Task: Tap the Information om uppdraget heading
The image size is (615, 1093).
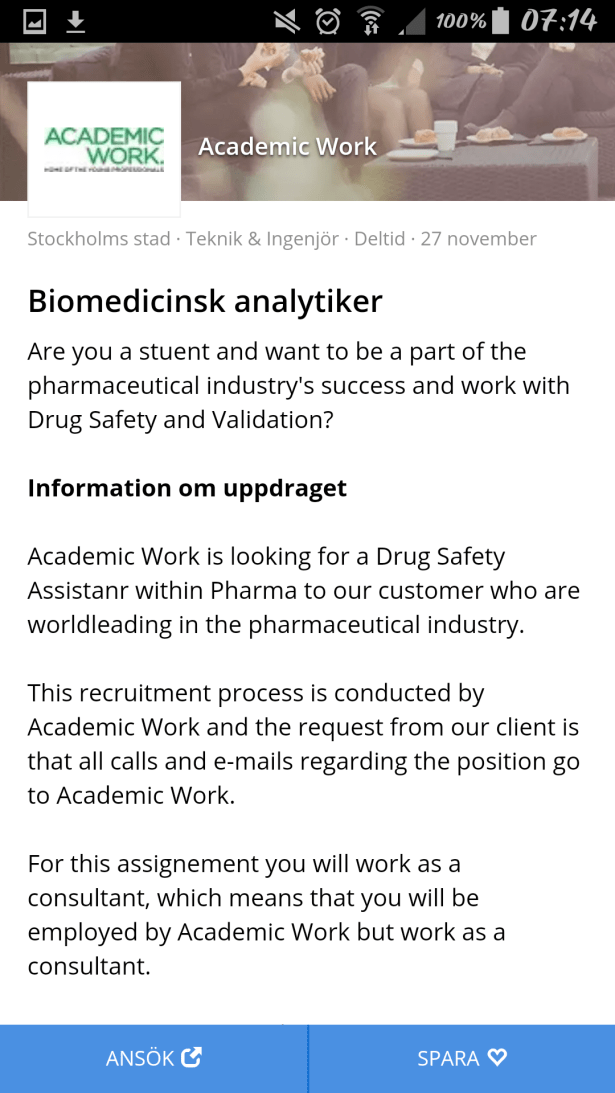Action: pyautogui.click(x=187, y=488)
